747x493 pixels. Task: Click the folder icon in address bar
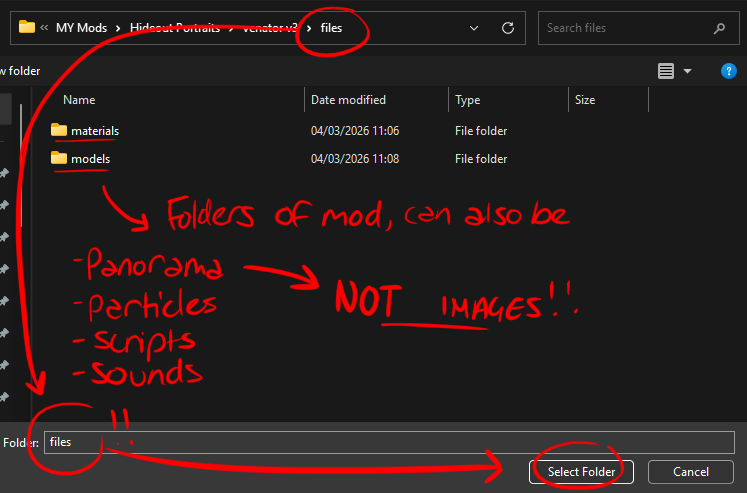click(x=27, y=27)
